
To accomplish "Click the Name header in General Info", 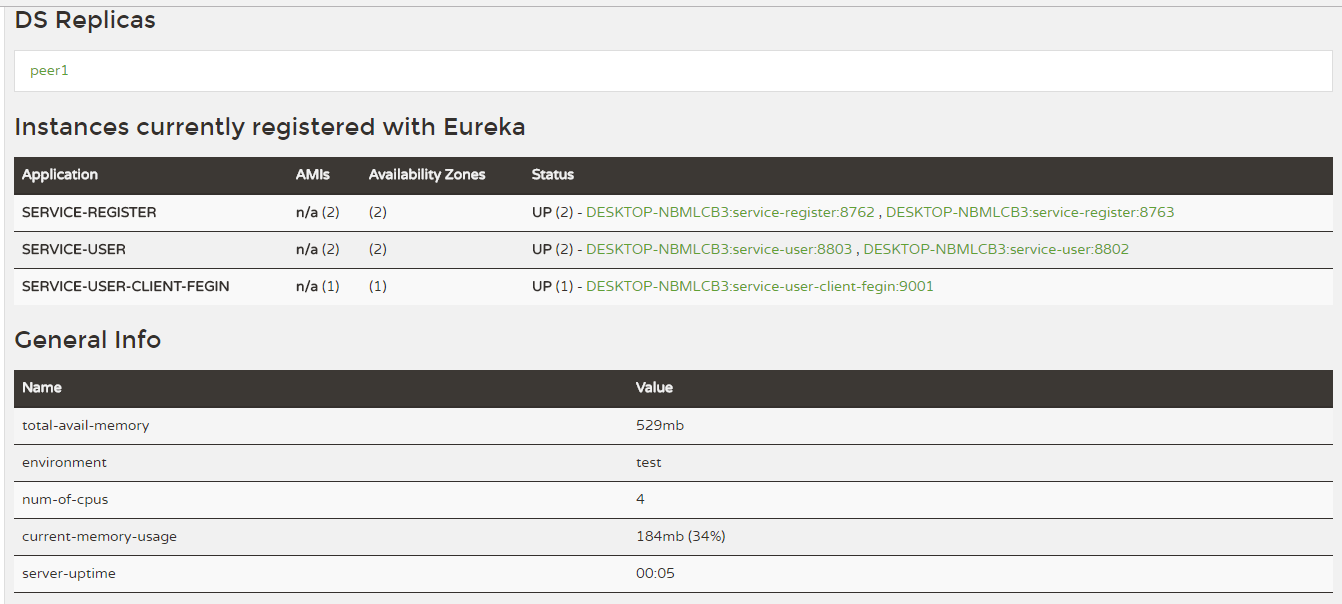I will [42, 387].
